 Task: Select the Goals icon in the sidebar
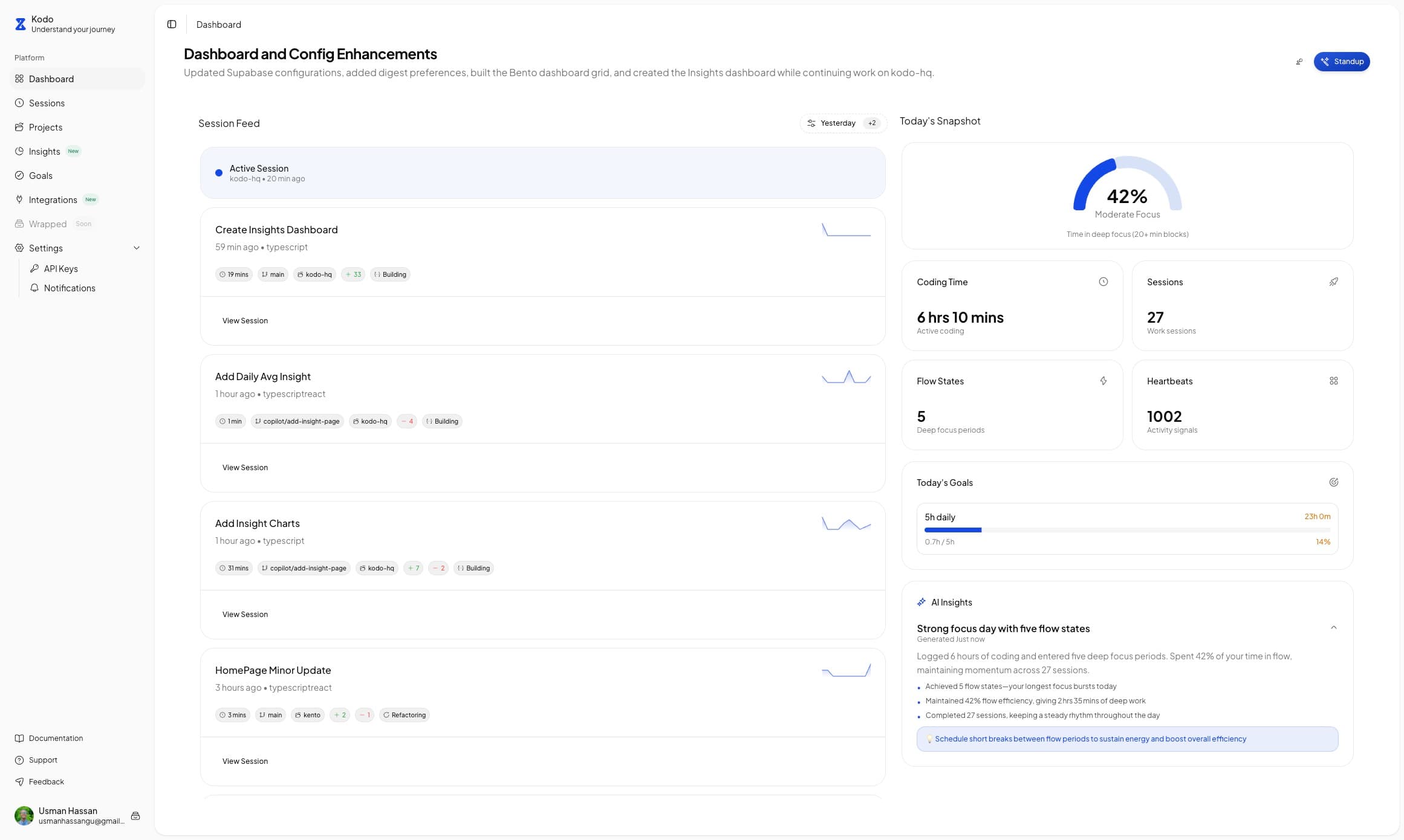point(19,175)
